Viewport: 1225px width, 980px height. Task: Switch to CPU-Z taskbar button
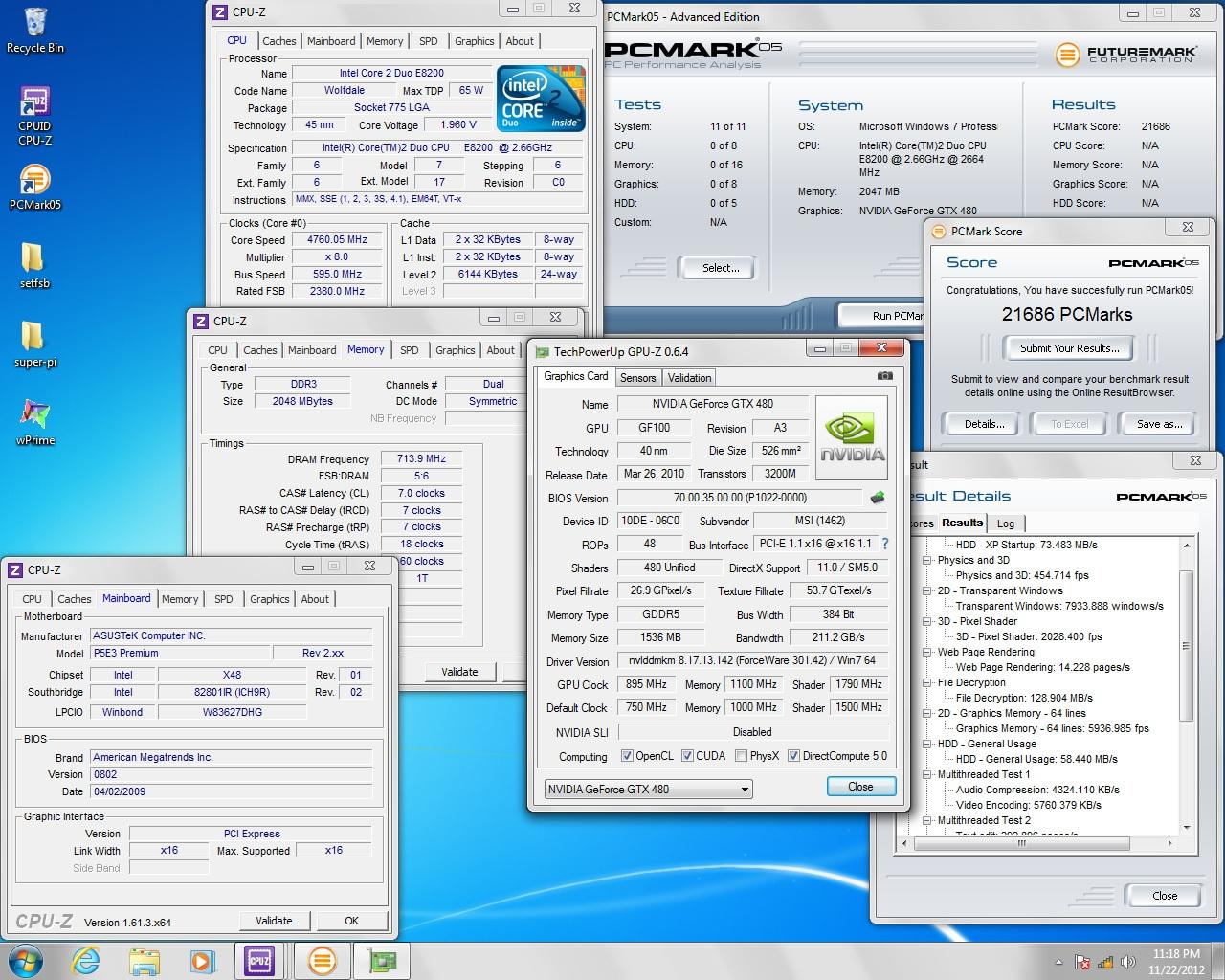pyautogui.click(x=259, y=961)
